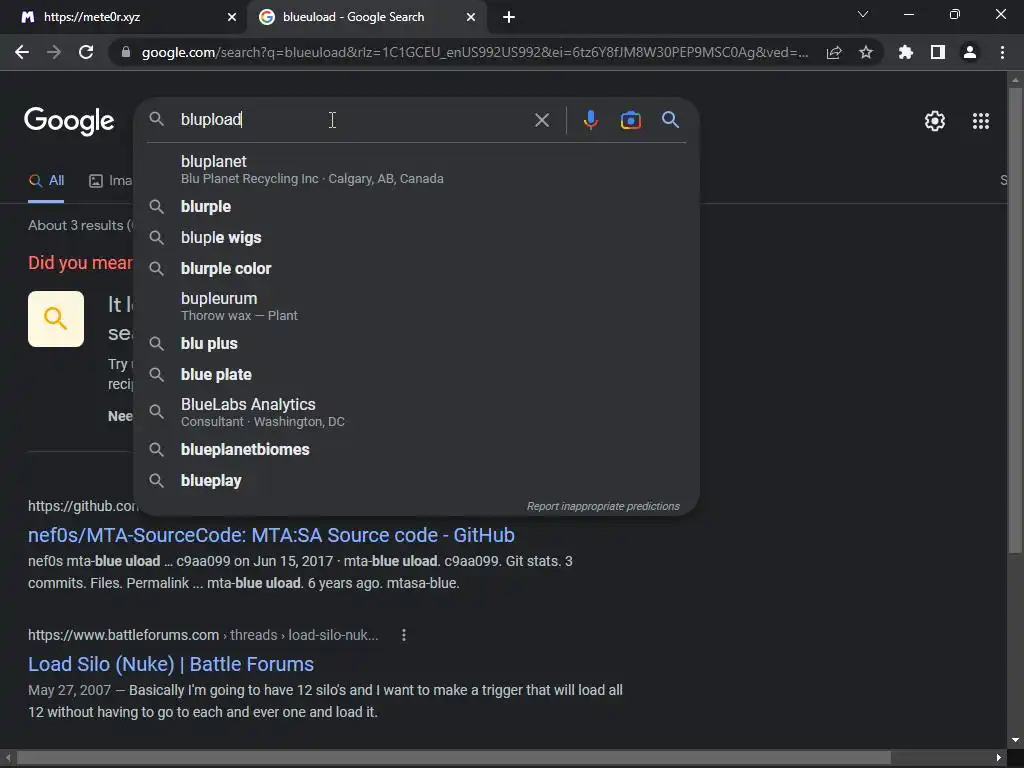Click the Google logo
The width and height of the screenshot is (1024, 768).
click(x=69, y=121)
